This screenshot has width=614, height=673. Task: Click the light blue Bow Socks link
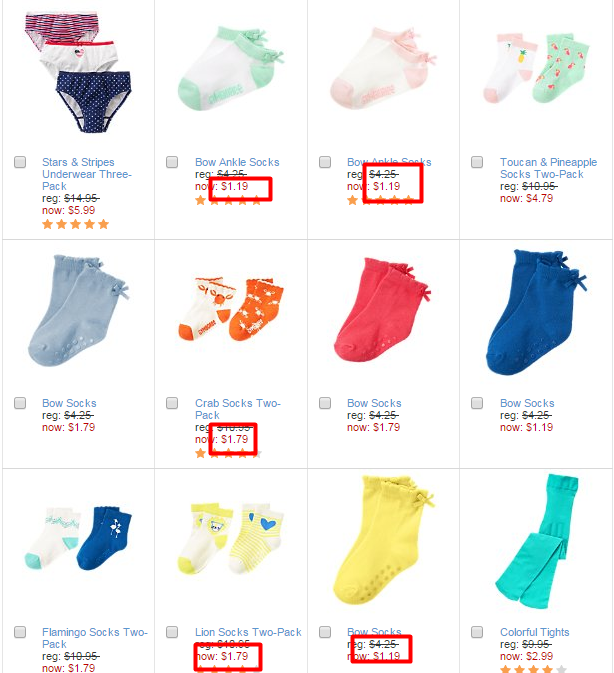pyautogui.click(x=69, y=403)
